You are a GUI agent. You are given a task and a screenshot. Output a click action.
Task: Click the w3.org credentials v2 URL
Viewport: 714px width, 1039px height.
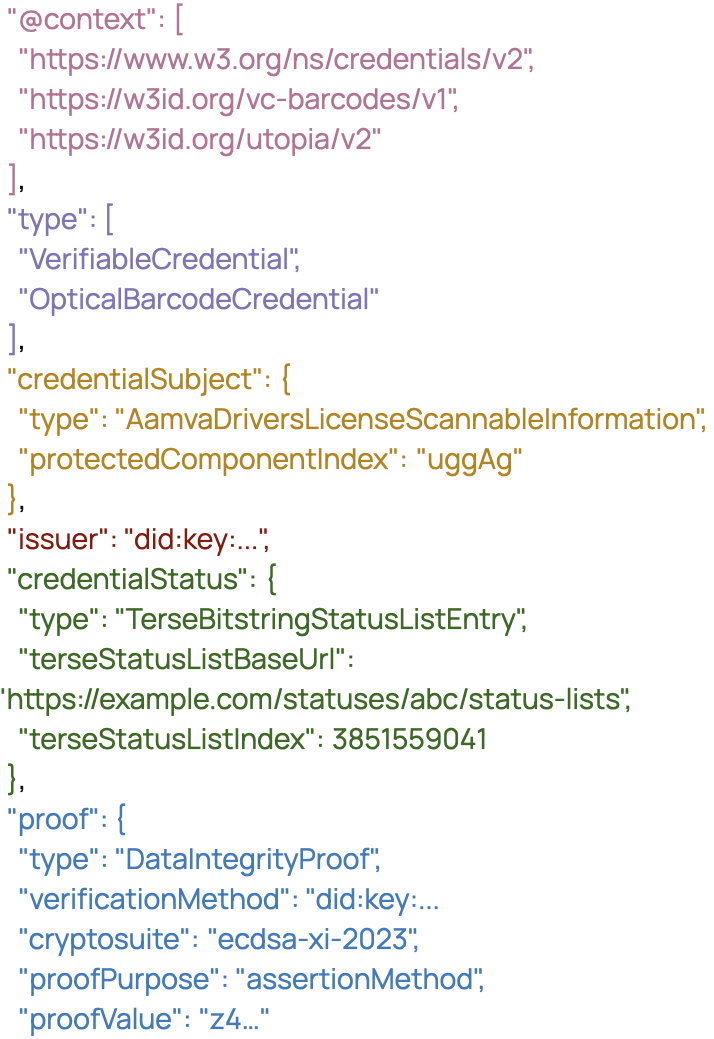(276, 60)
